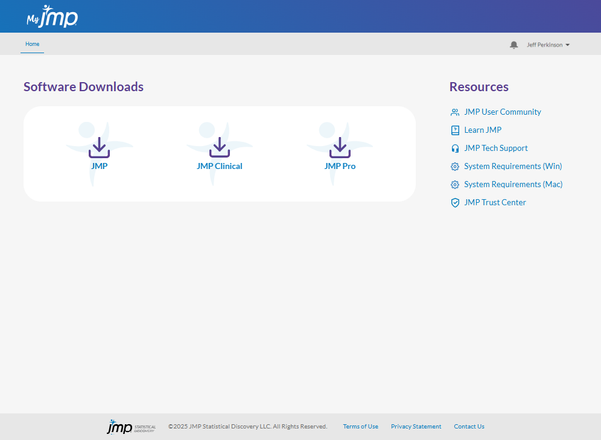Visit the JMP User Community link

coord(502,112)
